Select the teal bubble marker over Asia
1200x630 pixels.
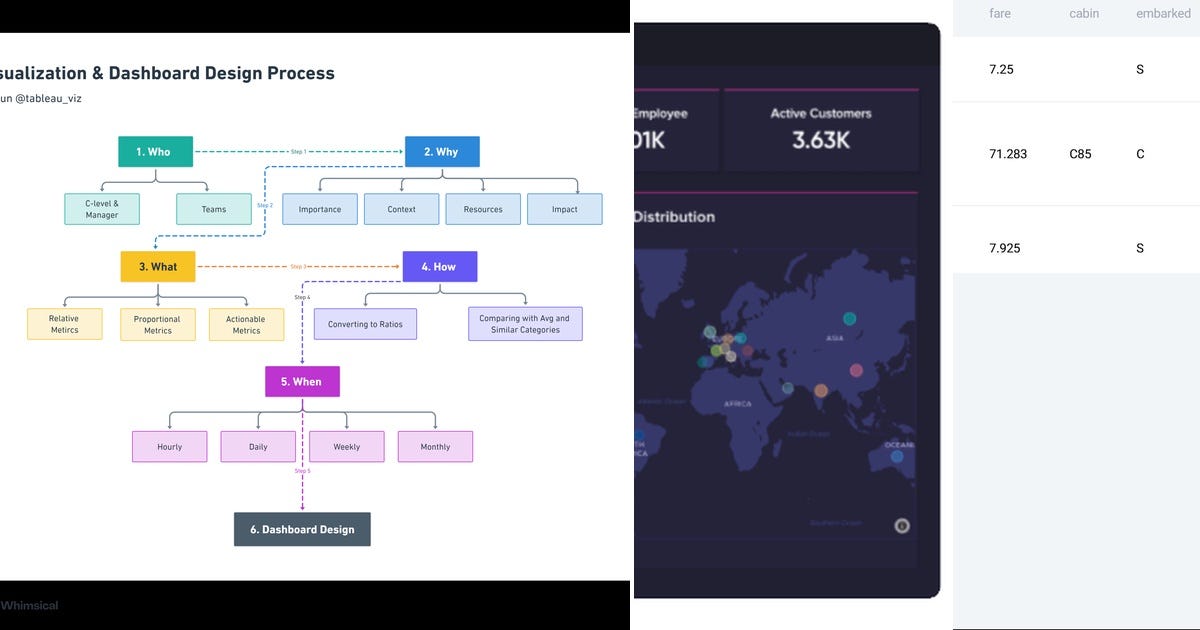coord(849,319)
